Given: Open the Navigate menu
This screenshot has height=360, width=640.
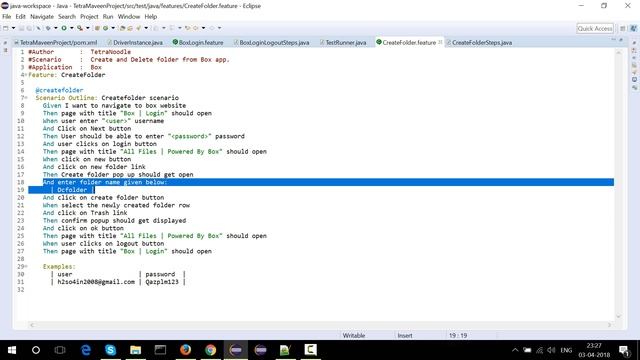Looking at the screenshot, I should tap(42, 17).
